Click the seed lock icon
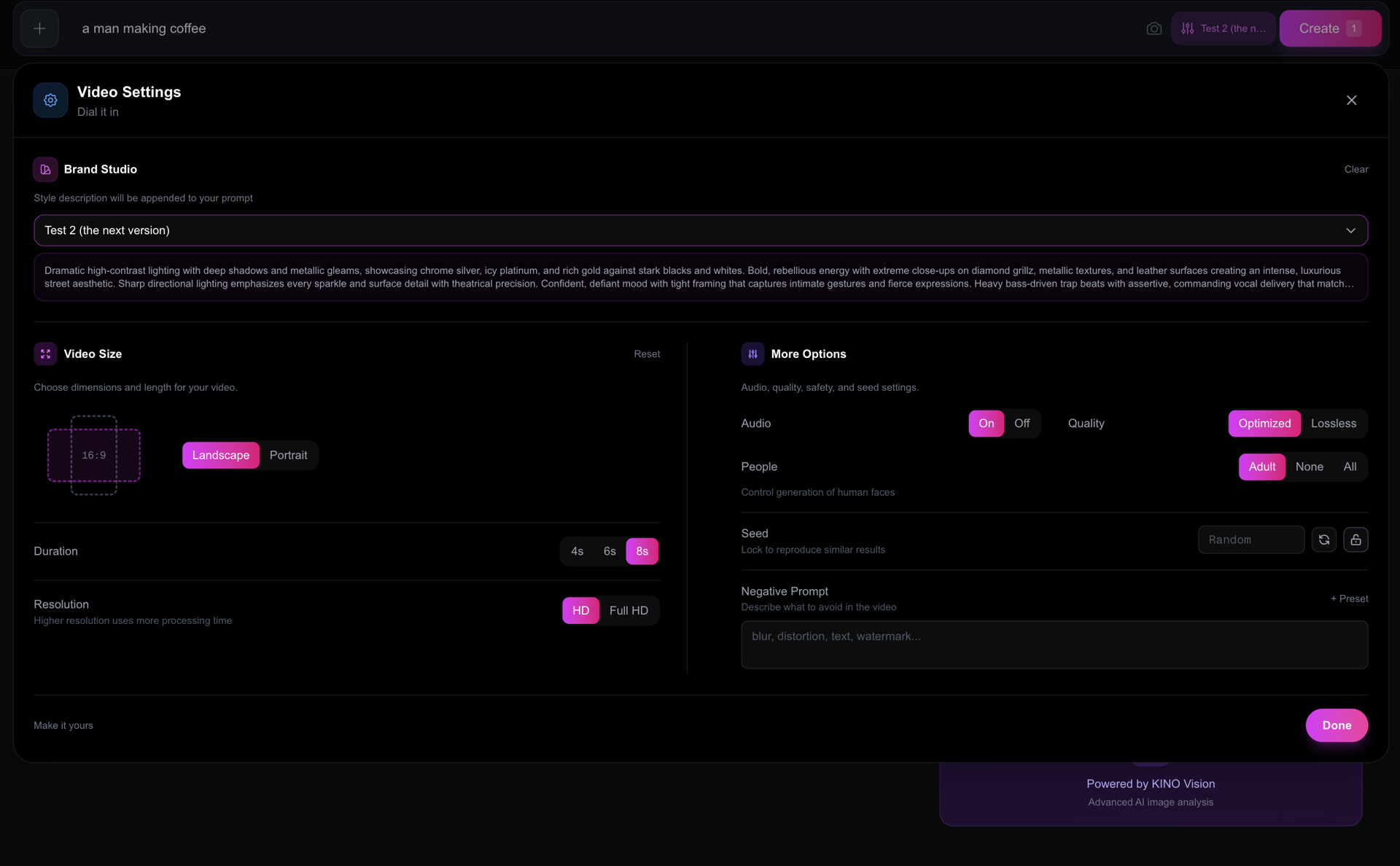Screen dimensions: 1400x866 [x=1356, y=539]
